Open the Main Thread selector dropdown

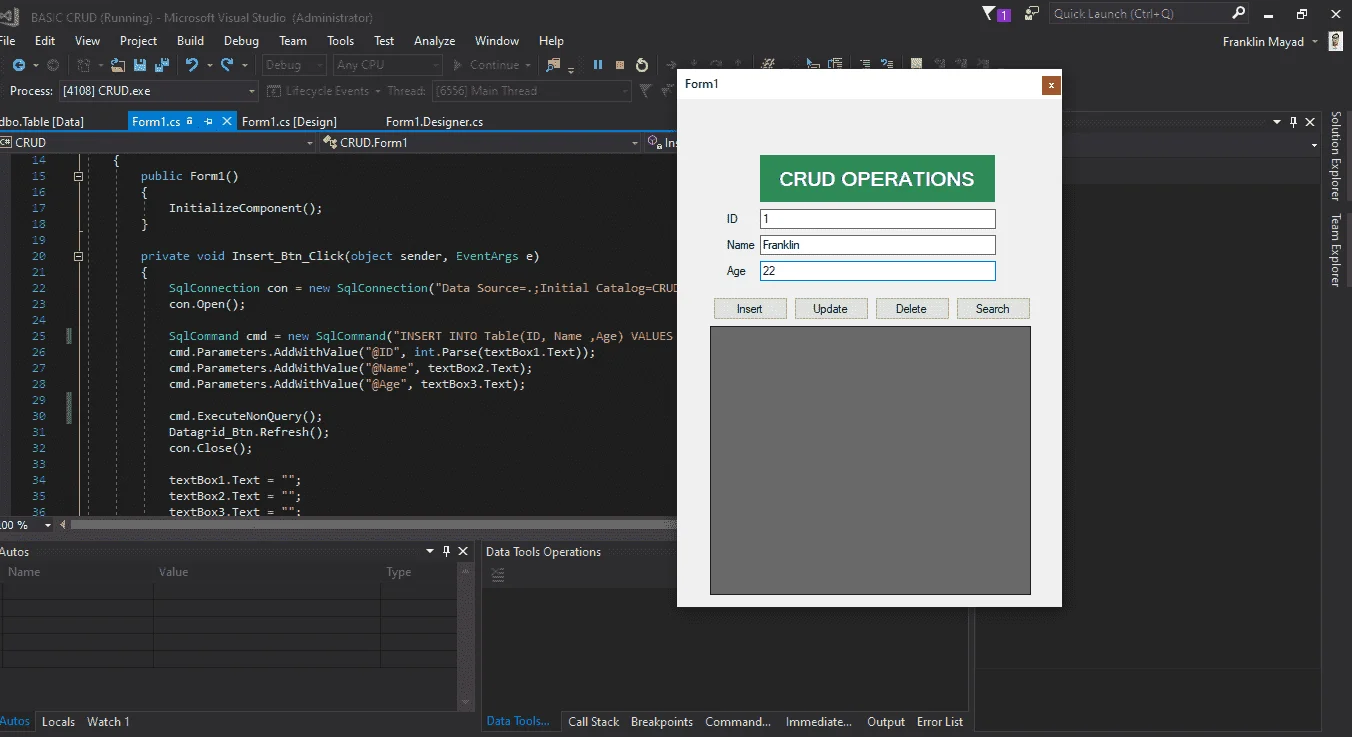[x=531, y=91]
